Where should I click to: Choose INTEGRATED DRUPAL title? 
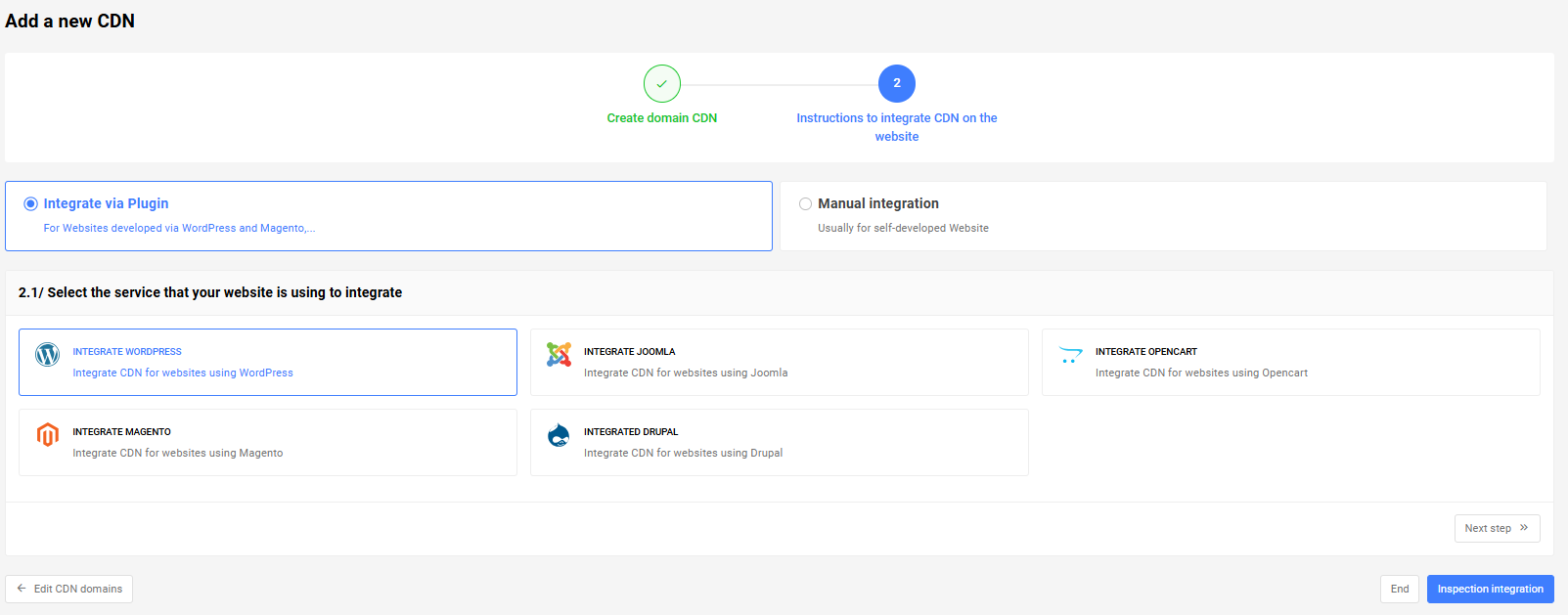point(631,432)
